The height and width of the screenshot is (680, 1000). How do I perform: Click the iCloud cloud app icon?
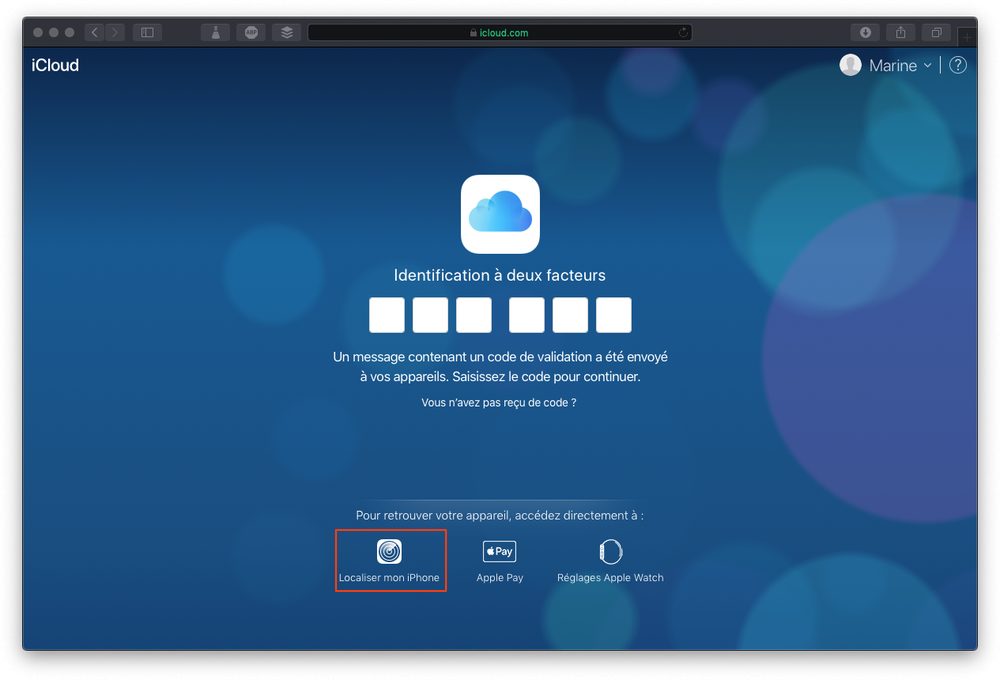(500, 214)
